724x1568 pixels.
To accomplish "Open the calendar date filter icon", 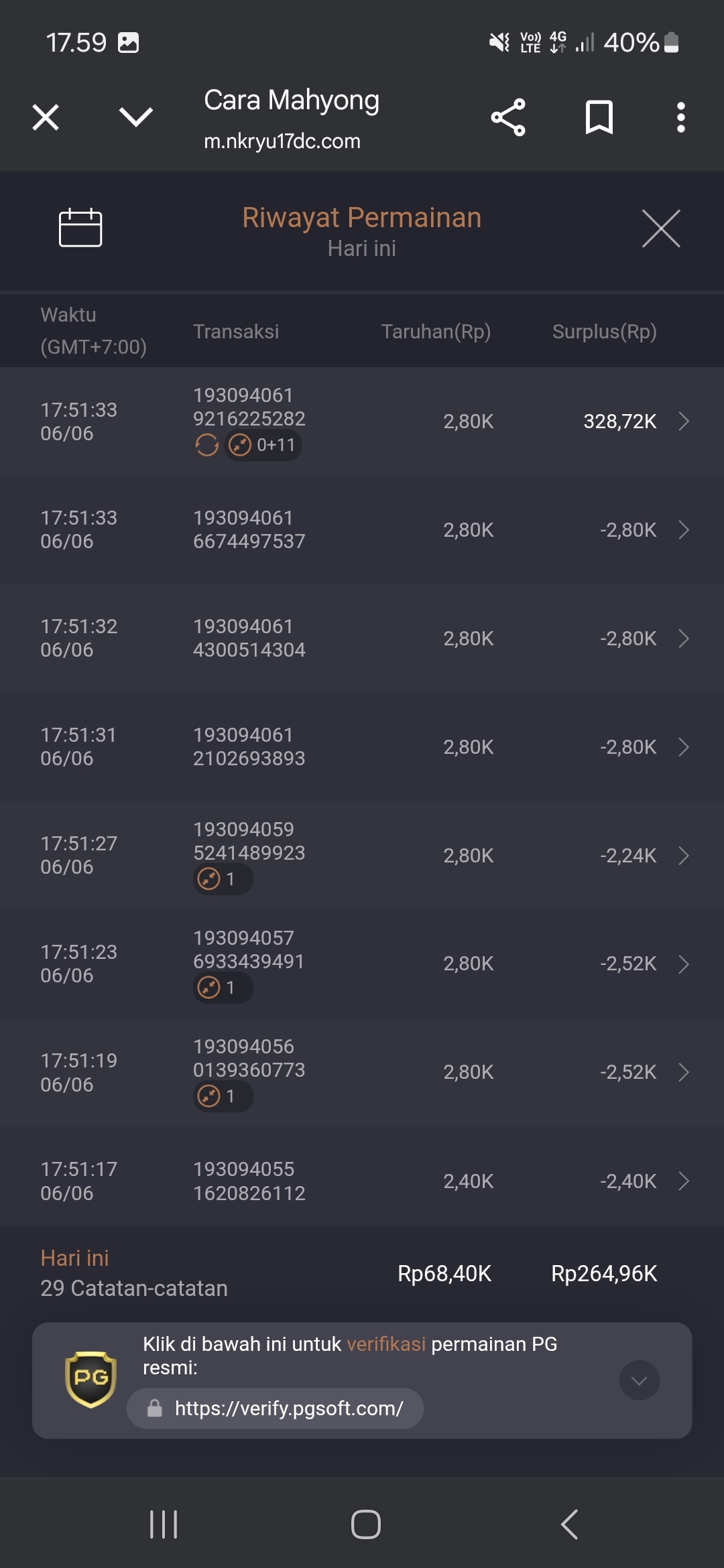I will [x=80, y=228].
